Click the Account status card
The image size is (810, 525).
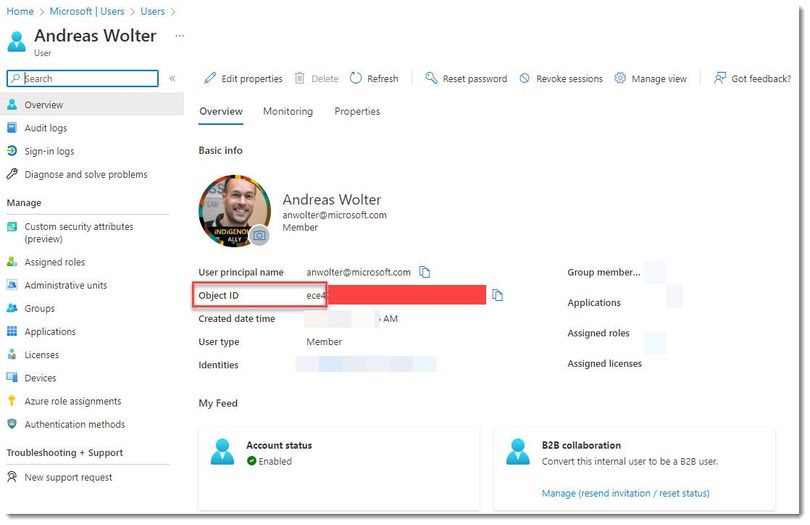tap(339, 469)
